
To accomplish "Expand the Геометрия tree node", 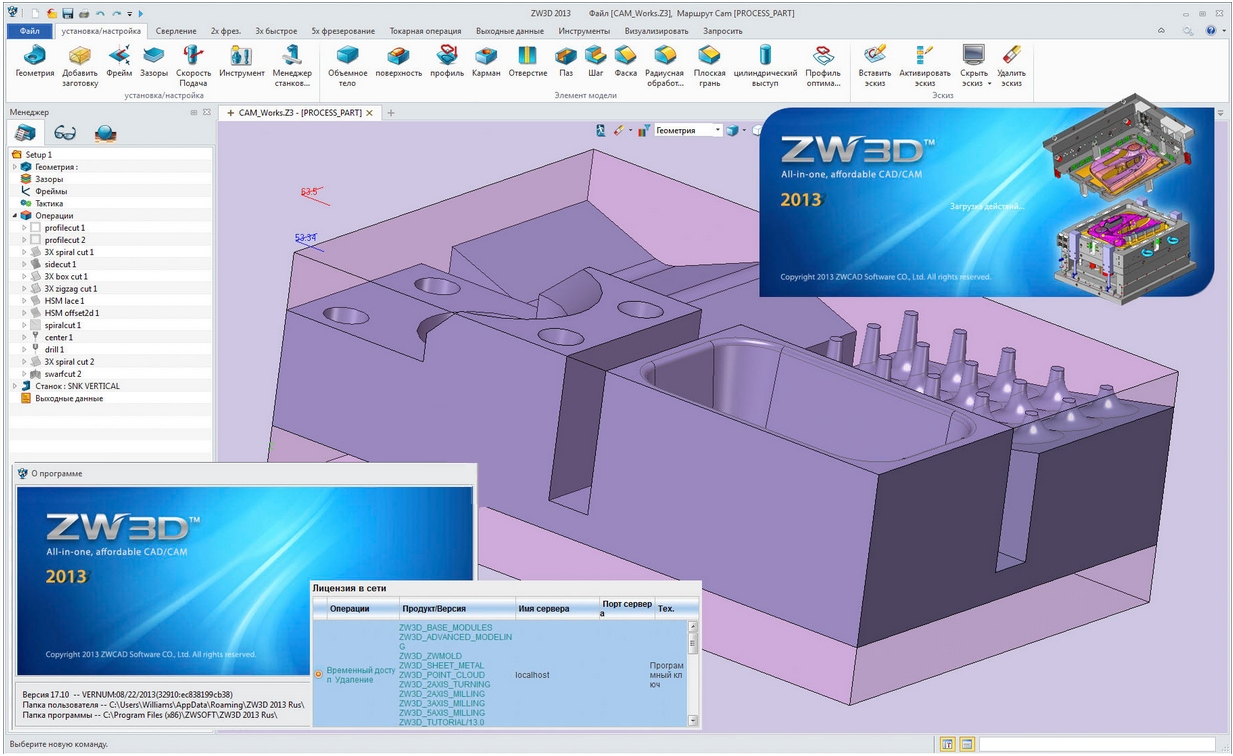I will [14, 167].
